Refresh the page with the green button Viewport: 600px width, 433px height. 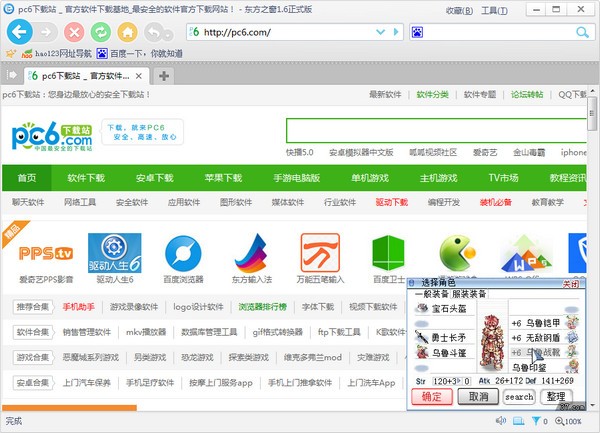tap(101, 32)
